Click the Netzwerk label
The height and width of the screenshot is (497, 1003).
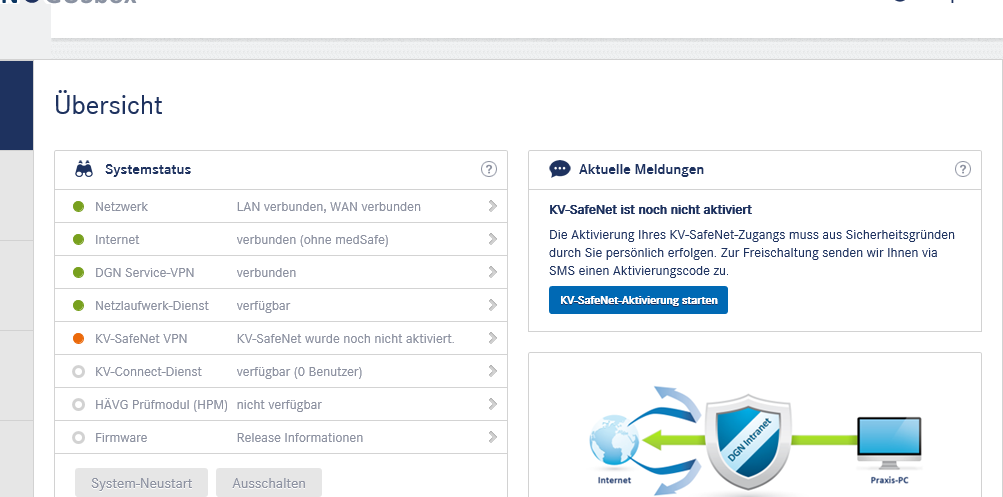pos(122,207)
